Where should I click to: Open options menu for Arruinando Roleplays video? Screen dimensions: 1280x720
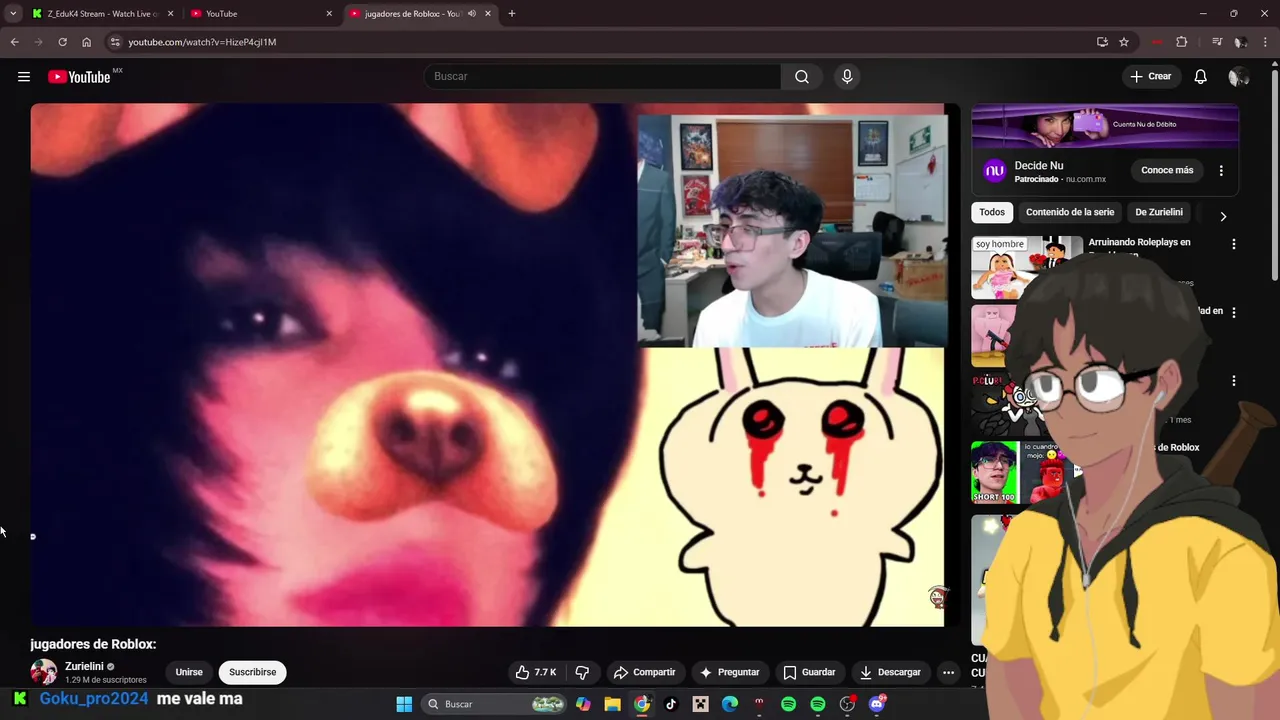pyautogui.click(x=1234, y=244)
